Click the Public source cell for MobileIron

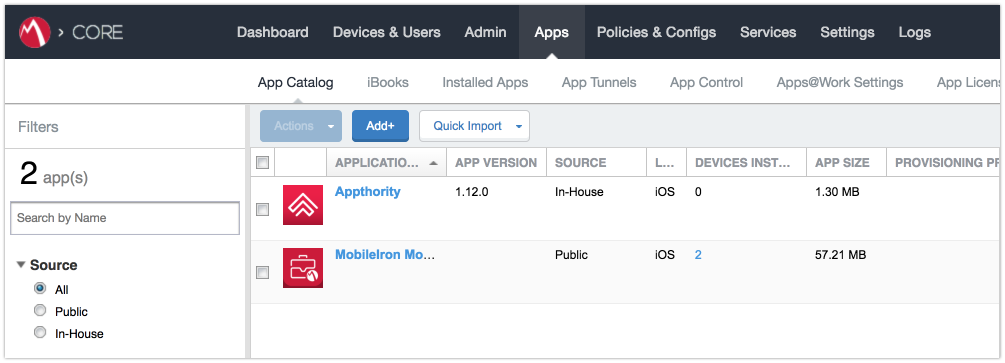coord(571,255)
